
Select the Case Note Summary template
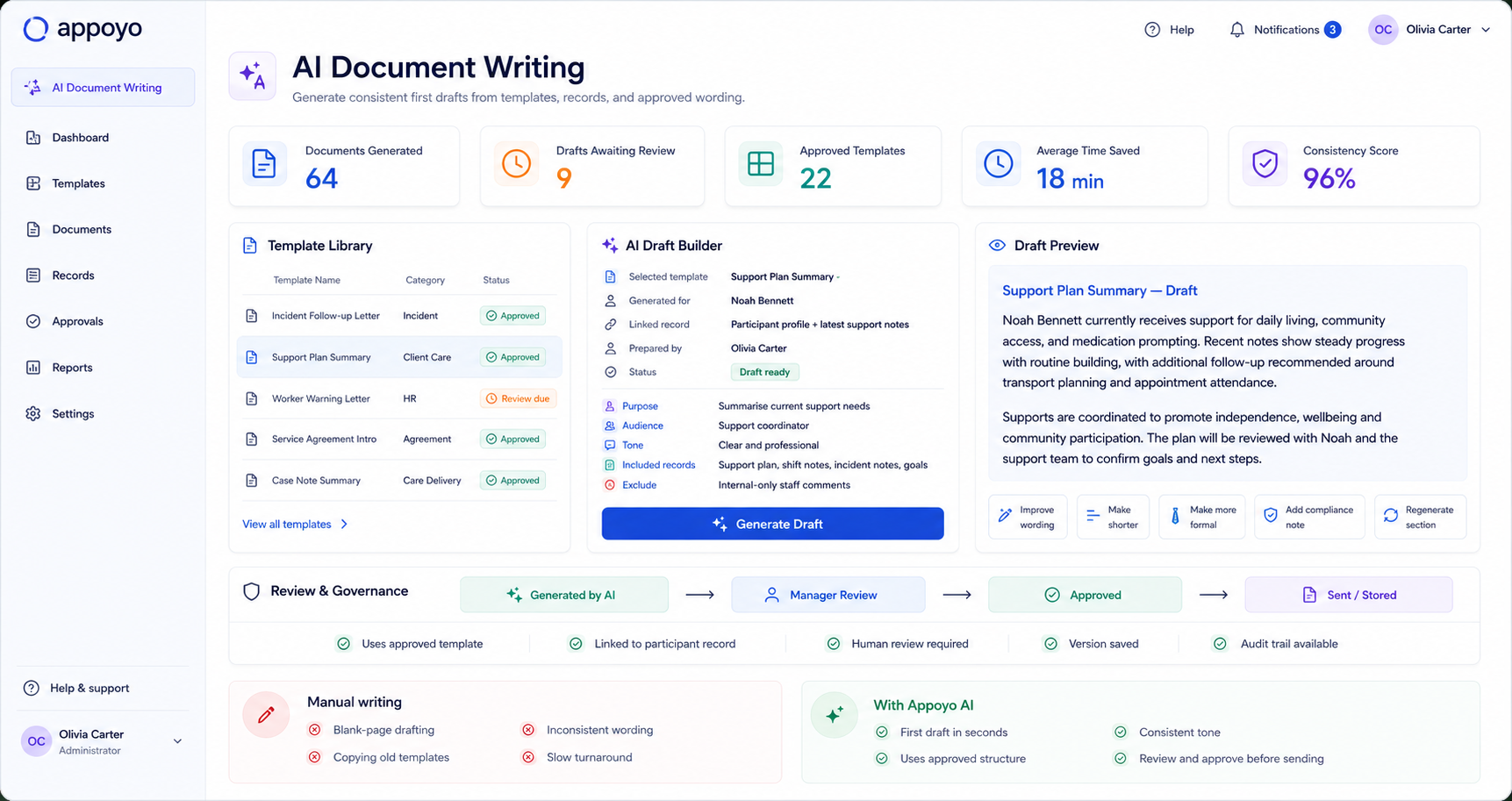pyautogui.click(x=399, y=481)
